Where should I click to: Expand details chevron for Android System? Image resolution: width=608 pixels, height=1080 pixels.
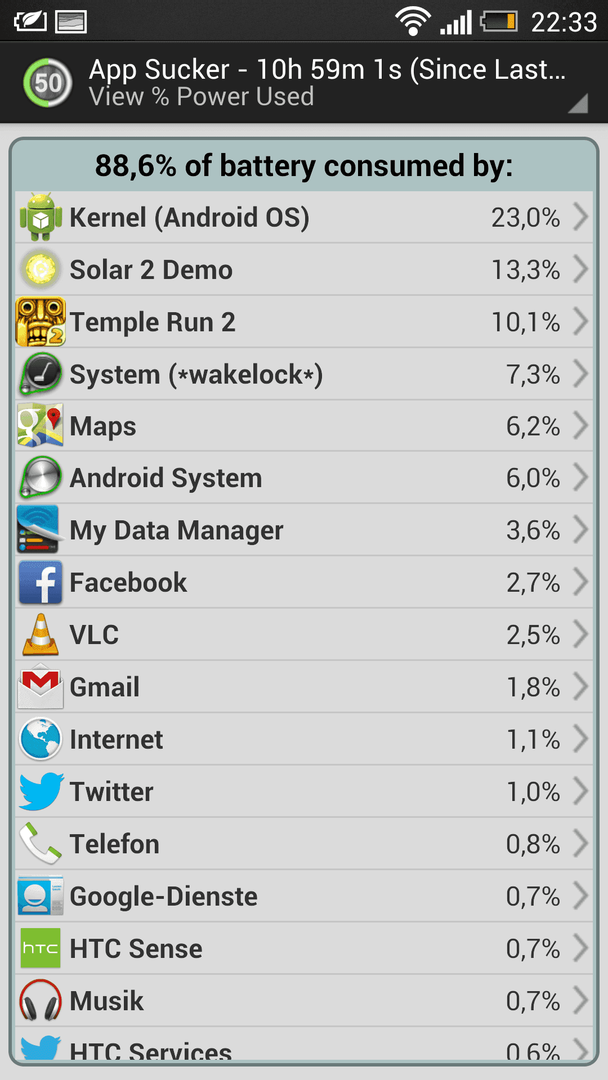(580, 478)
